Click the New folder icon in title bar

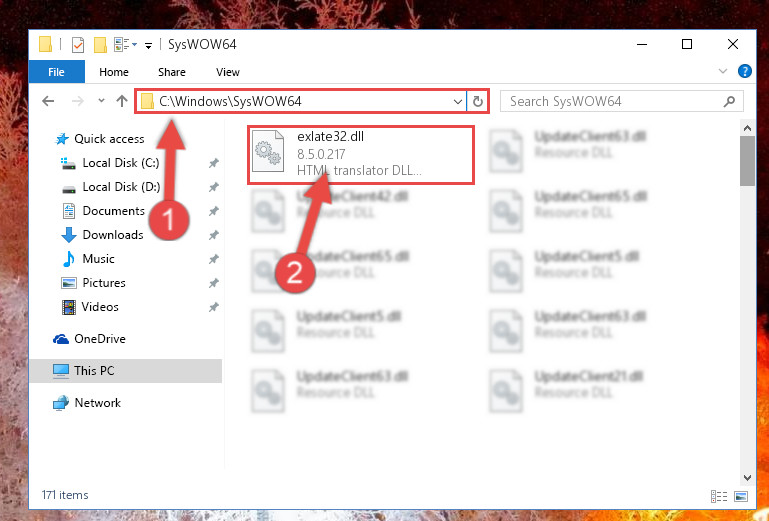(100, 45)
